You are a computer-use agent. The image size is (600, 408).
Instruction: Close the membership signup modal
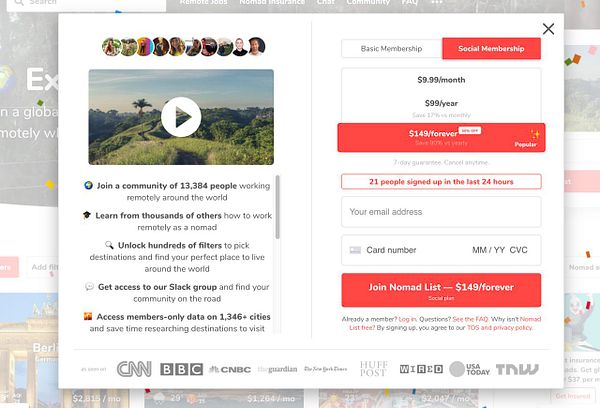(x=548, y=29)
